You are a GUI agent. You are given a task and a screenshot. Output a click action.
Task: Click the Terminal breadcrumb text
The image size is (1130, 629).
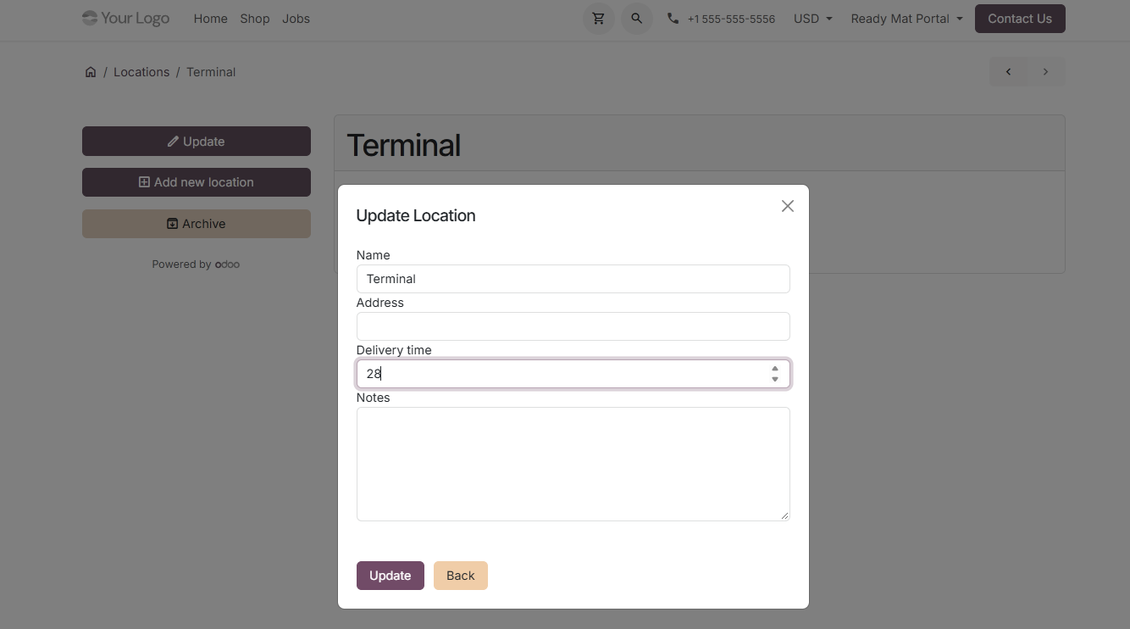pos(211,72)
